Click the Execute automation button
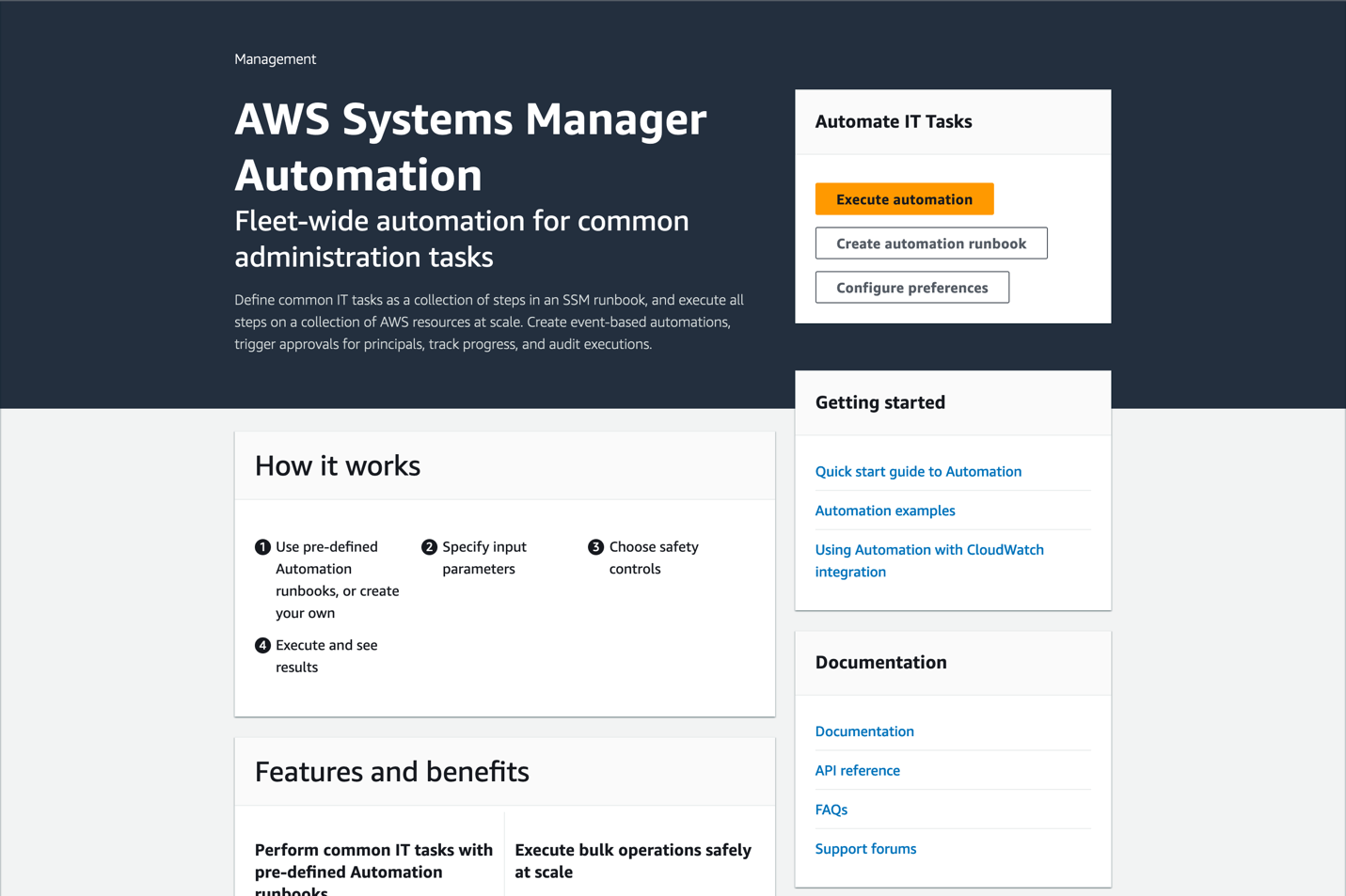The height and width of the screenshot is (896, 1346). [904, 199]
